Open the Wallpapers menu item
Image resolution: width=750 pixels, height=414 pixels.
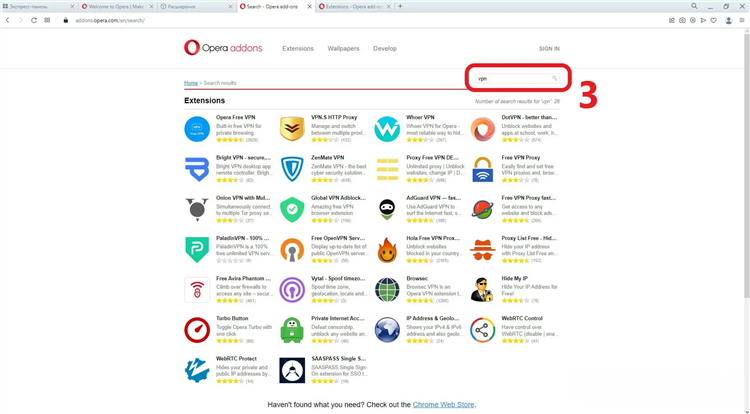point(343,49)
